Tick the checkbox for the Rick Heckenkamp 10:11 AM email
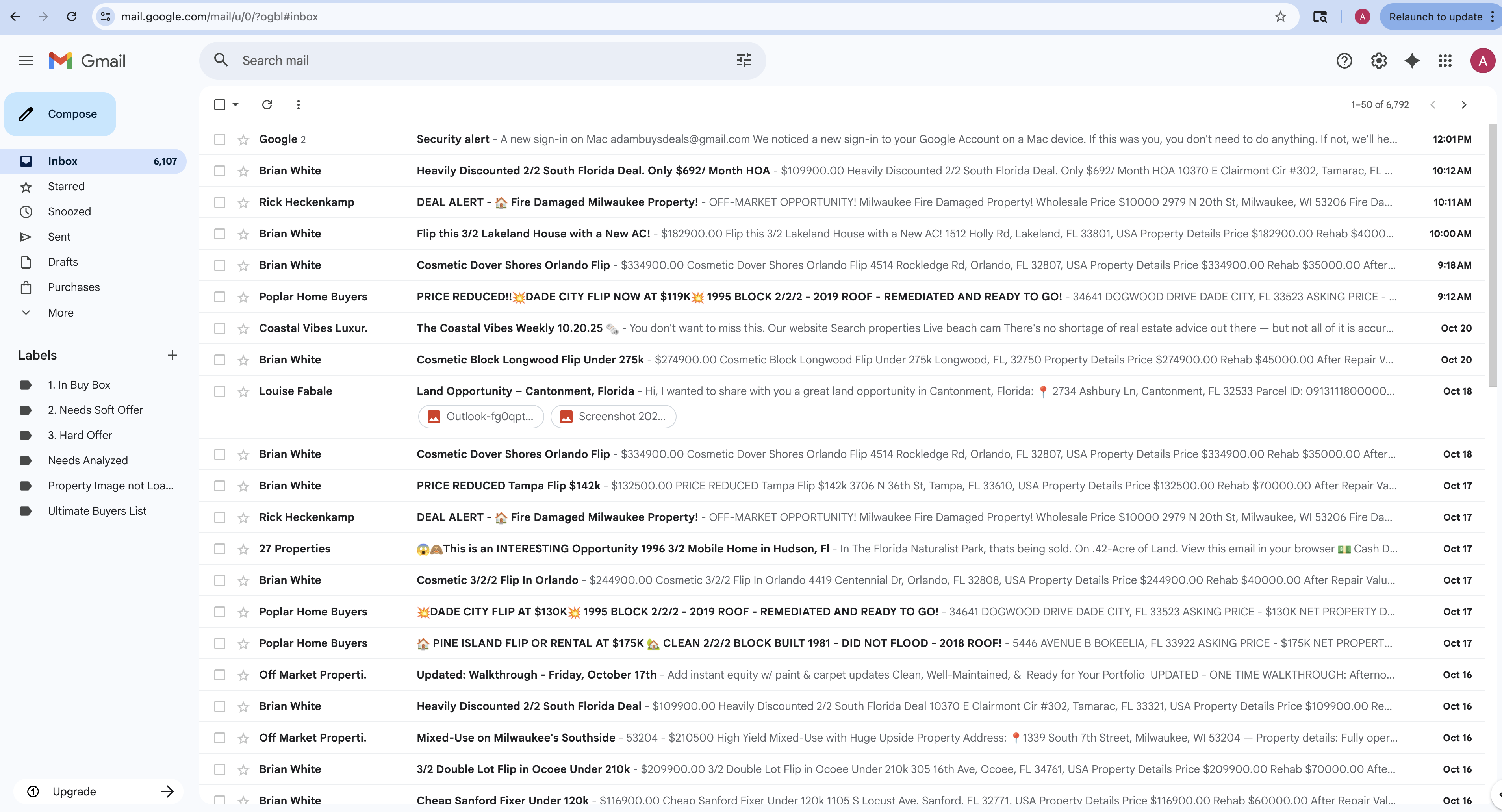The image size is (1502, 812). (x=220, y=202)
